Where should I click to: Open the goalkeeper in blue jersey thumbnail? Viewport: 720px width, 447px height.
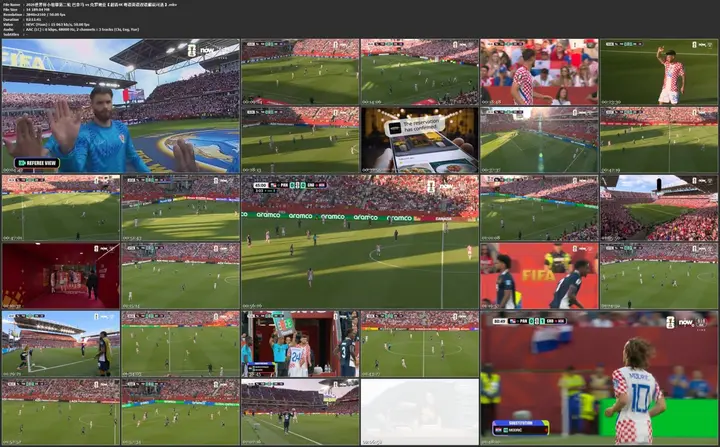pyautogui.click(x=121, y=106)
